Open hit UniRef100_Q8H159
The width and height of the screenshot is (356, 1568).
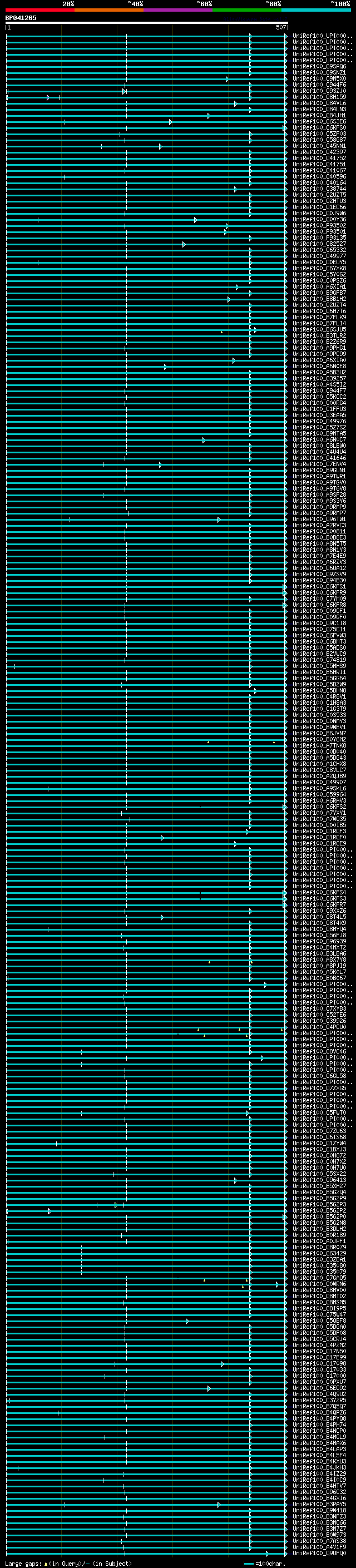point(319,97)
